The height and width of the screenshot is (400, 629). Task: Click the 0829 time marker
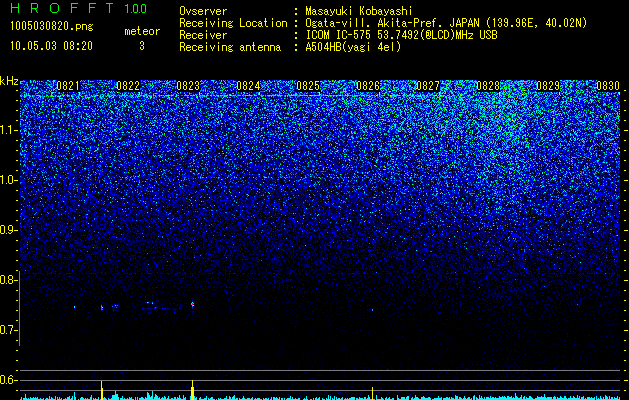coord(548,86)
